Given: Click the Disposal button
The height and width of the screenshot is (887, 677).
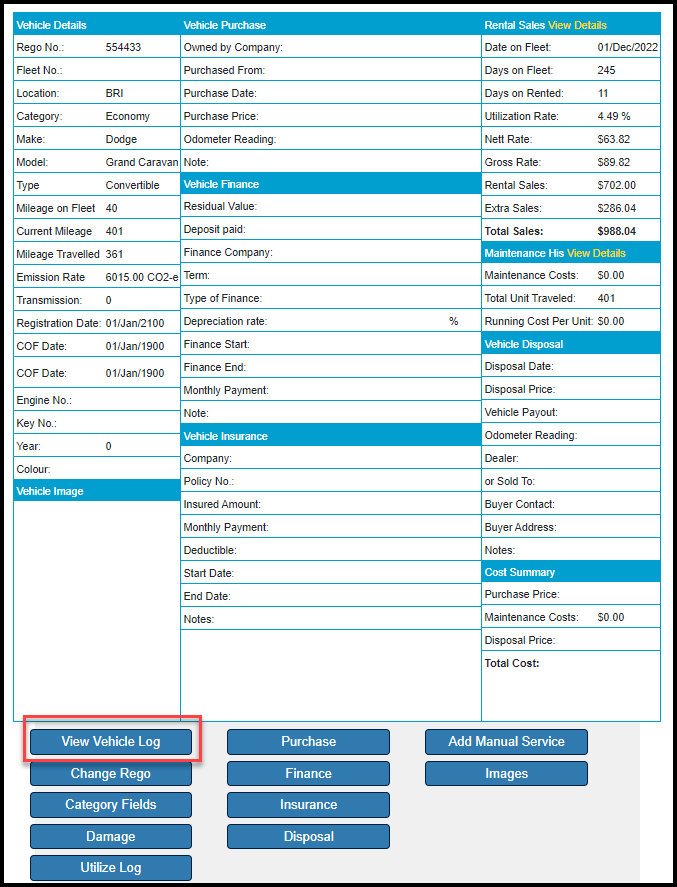Looking at the screenshot, I should (x=308, y=836).
